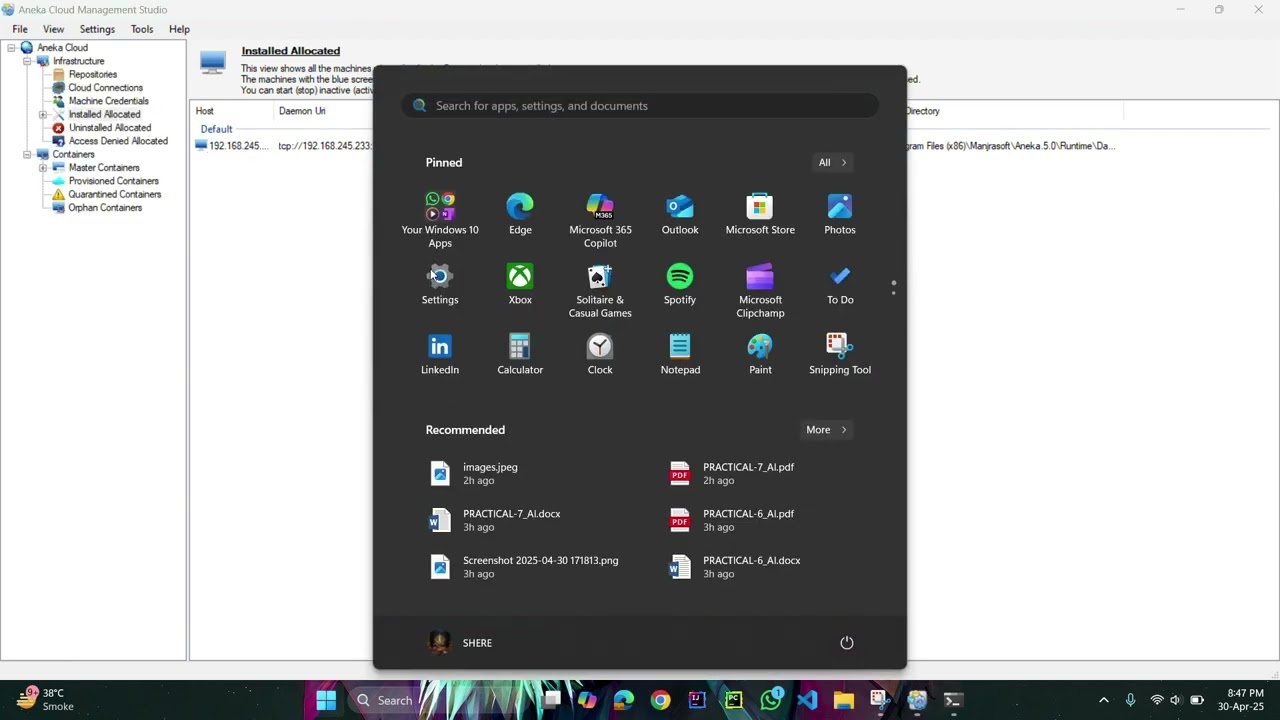Launch Notepad pinned app
Image resolution: width=1280 pixels, height=720 pixels.
[680, 354]
